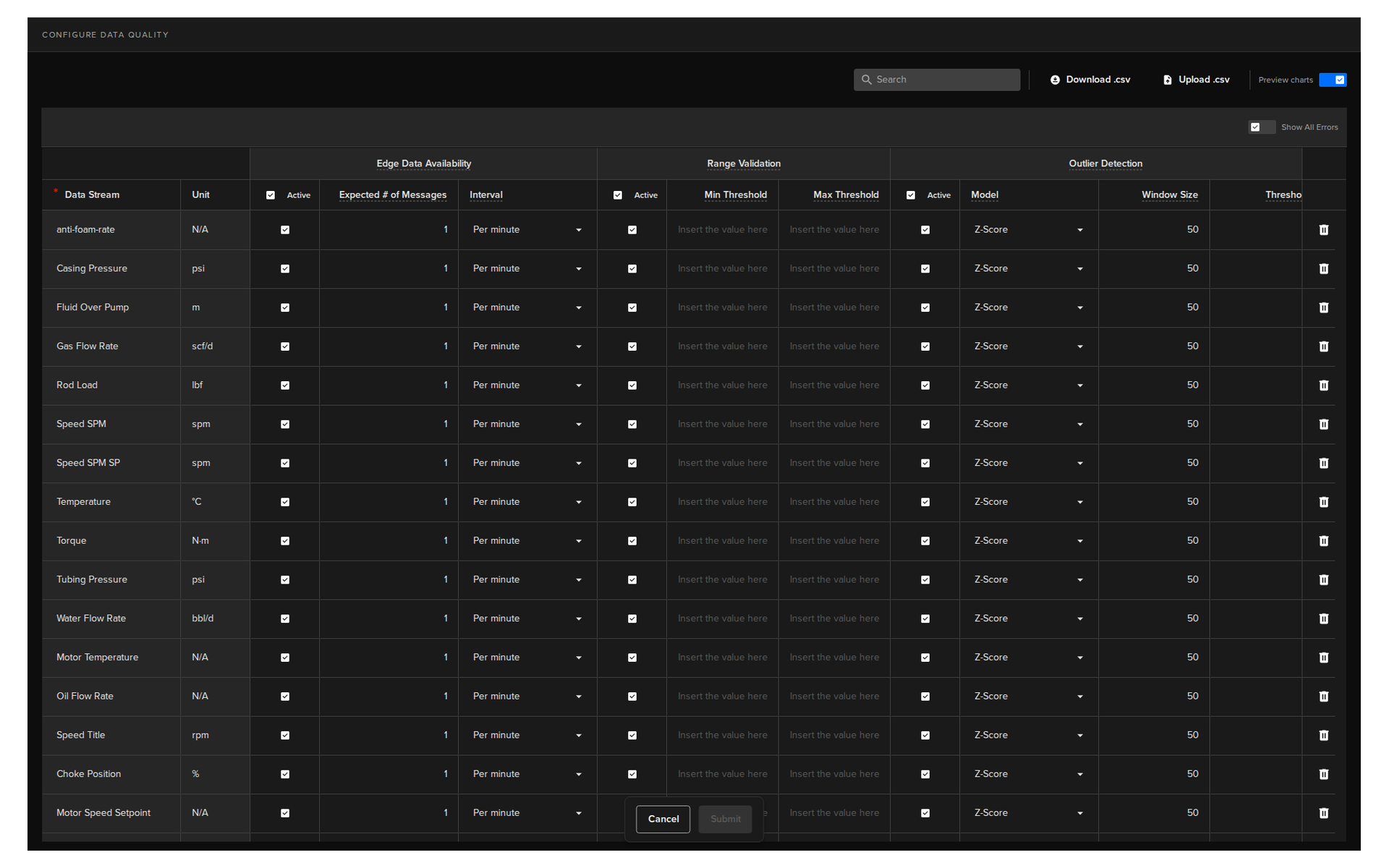Delete the Oil Flow Rate row
This screenshot has height=868, width=1389.
(1323, 697)
